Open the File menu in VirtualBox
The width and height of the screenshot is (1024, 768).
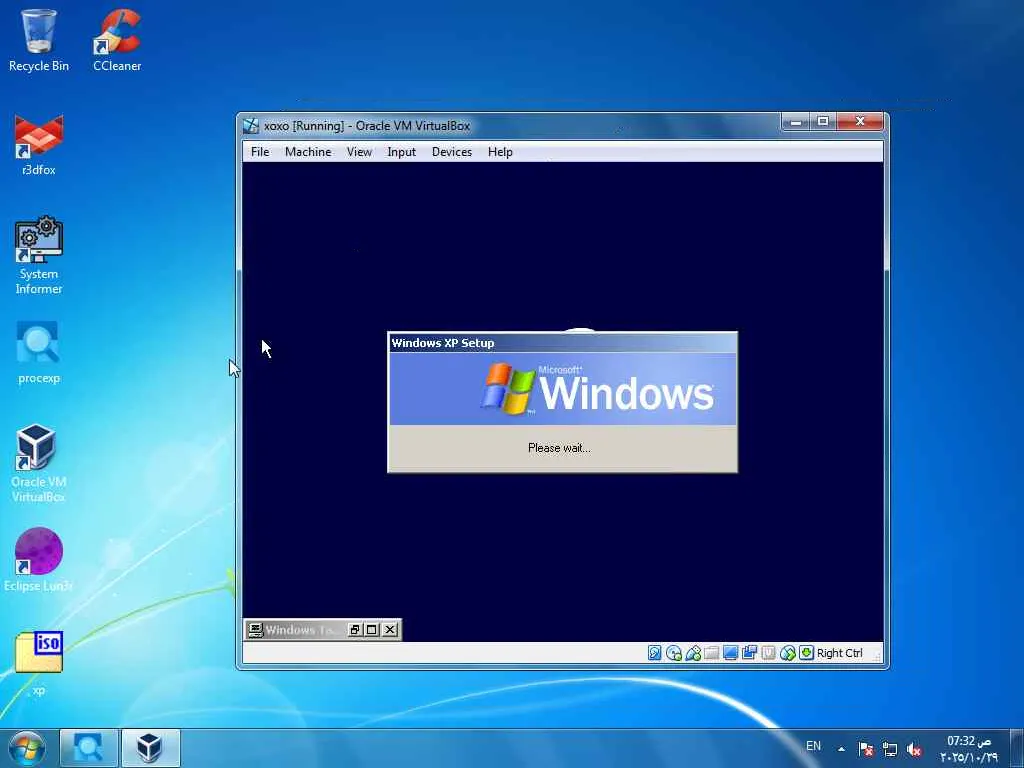[260, 152]
